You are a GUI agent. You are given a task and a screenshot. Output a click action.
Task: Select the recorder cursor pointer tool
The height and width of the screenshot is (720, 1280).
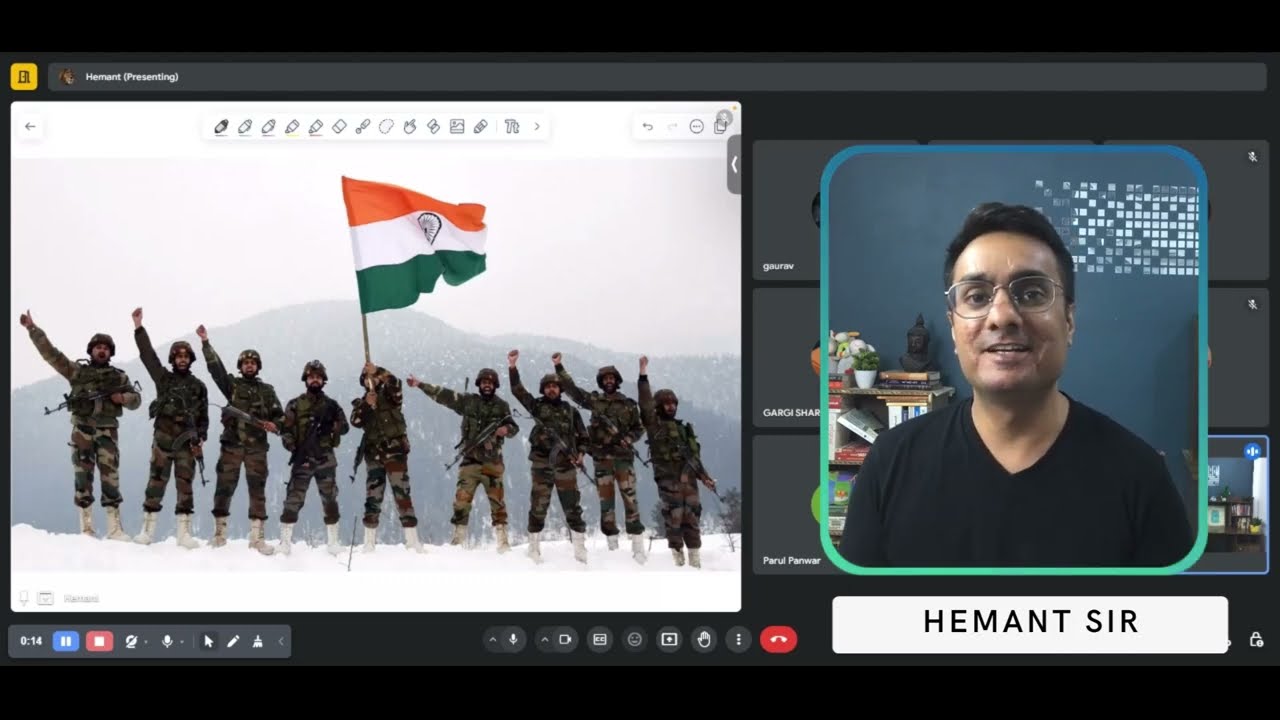[209, 641]
